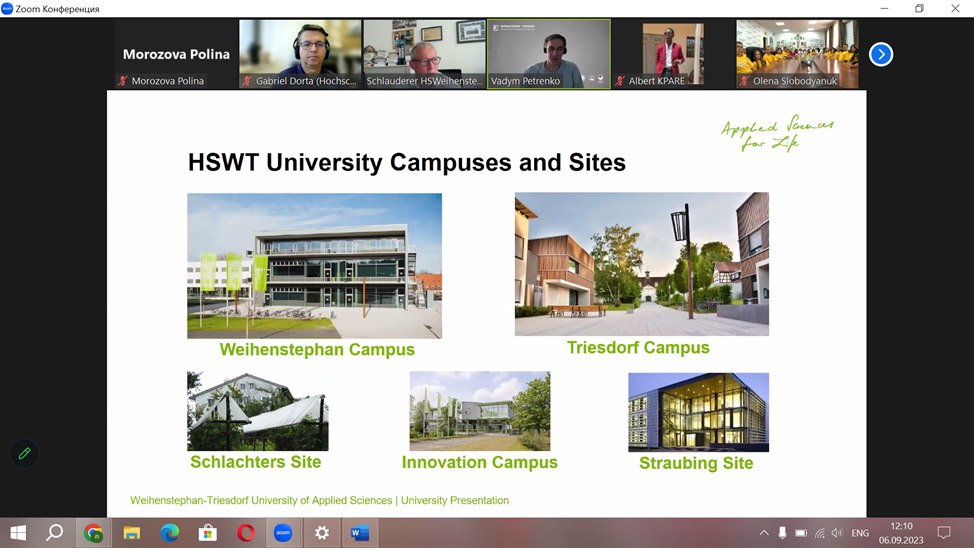Show next participants with the blue arrow

click(881, 54)
